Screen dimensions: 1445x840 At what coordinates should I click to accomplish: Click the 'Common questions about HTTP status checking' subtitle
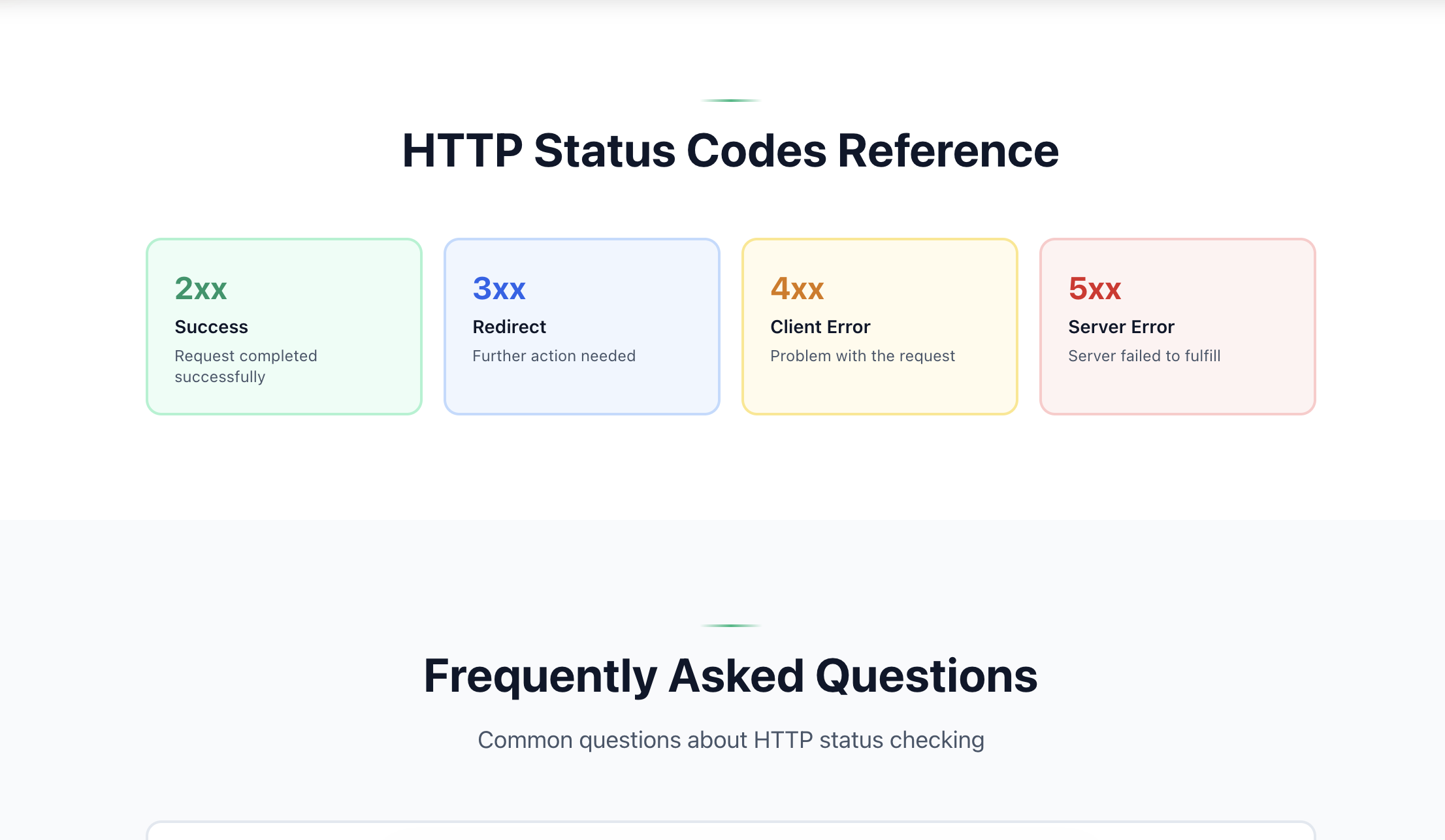point(731,739)
